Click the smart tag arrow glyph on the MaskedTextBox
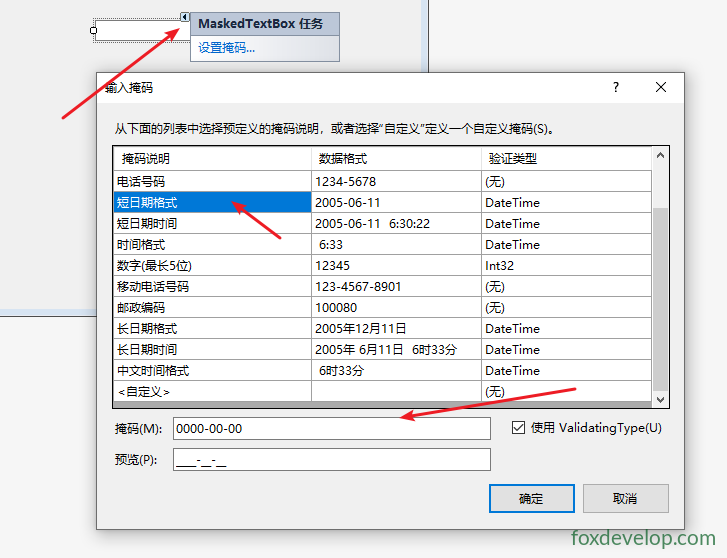Viewport: 727px width, 558px height. click(185, 17)
